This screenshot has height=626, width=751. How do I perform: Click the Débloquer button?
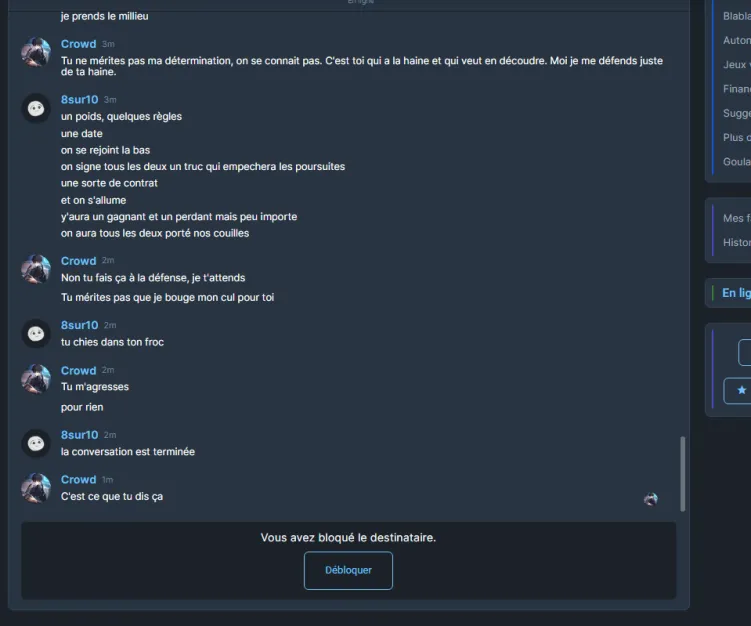(x=348, y=570)
